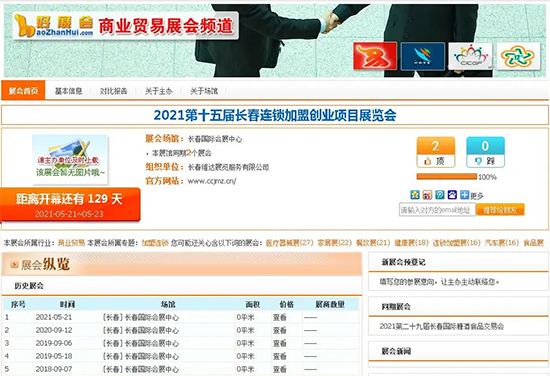Click the 新展会预登记 panel heading

pyautogui.click(x=403, y=262)
